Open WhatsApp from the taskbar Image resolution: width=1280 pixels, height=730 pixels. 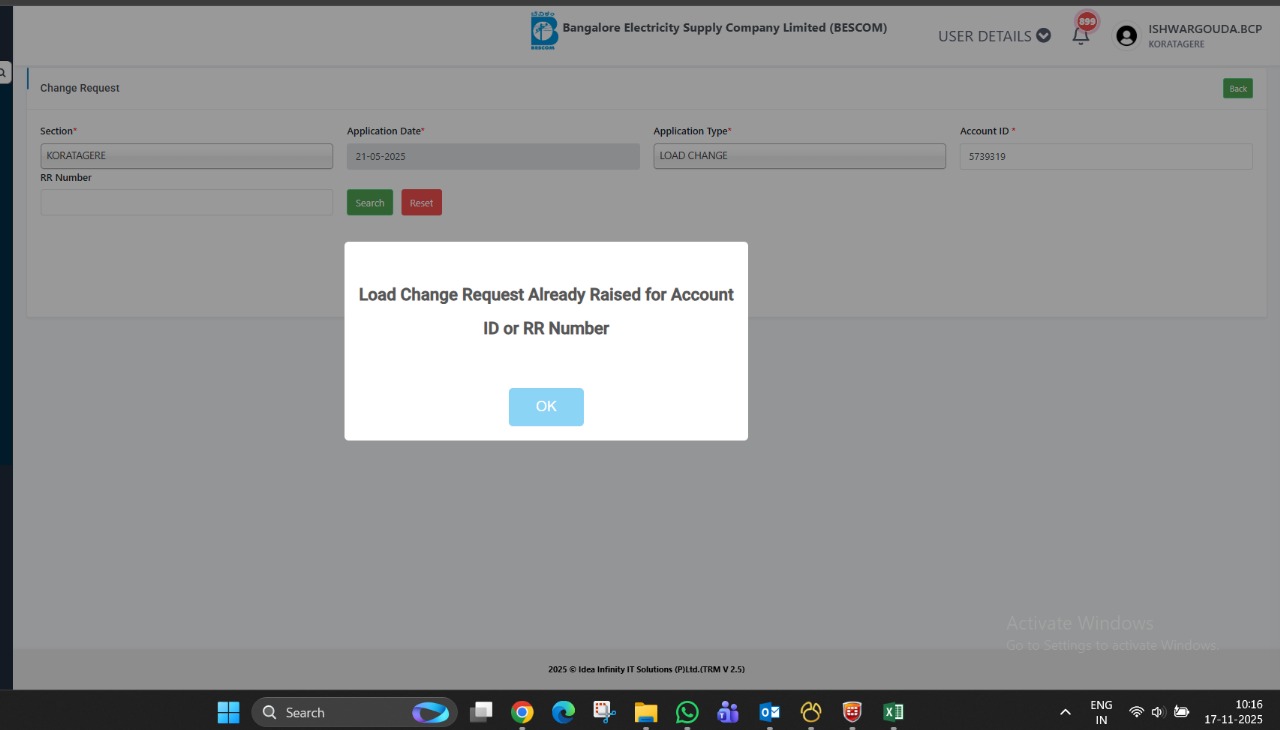point(687,712)
